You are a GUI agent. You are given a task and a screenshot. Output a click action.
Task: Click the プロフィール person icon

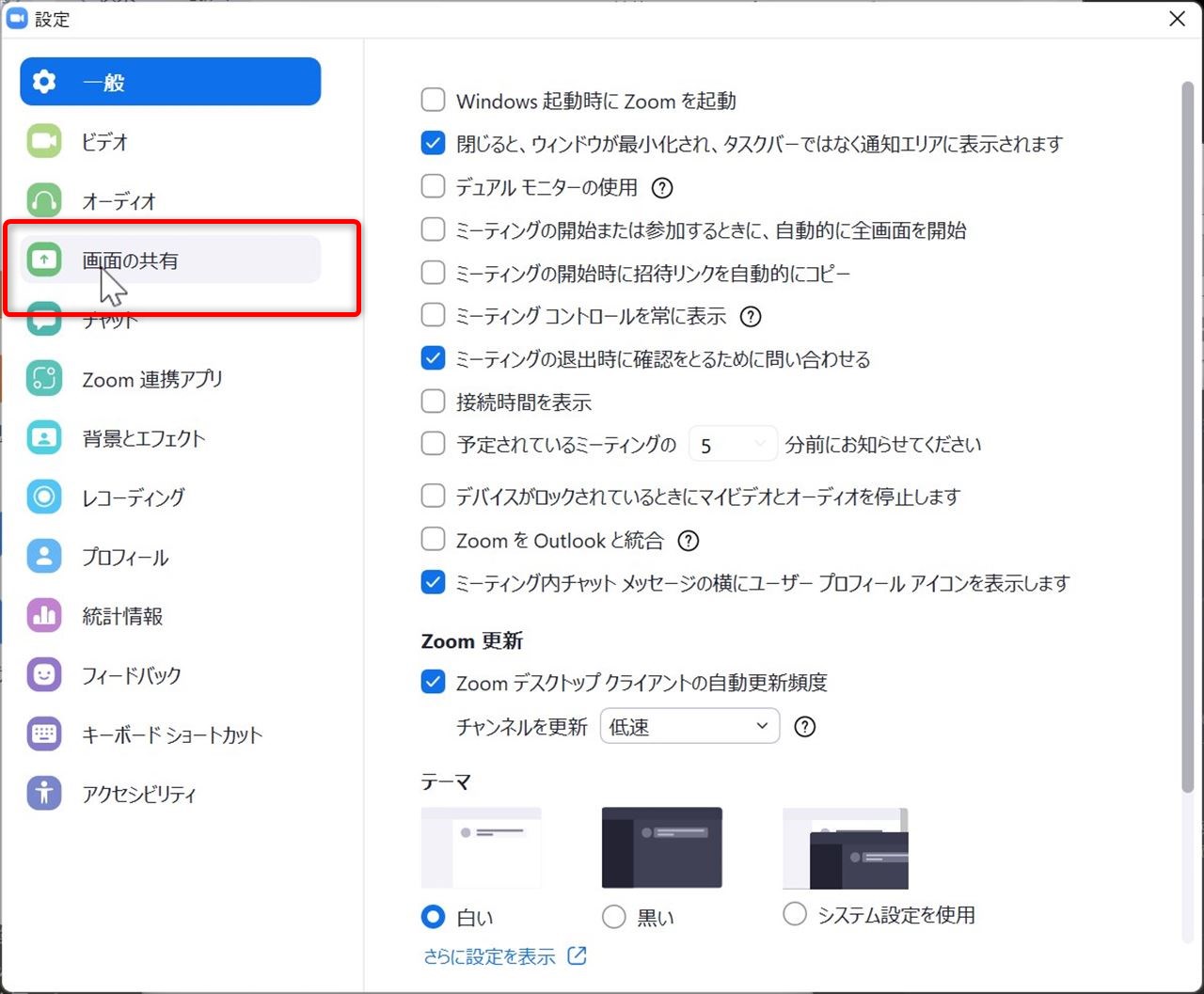(x=44, y=556)
